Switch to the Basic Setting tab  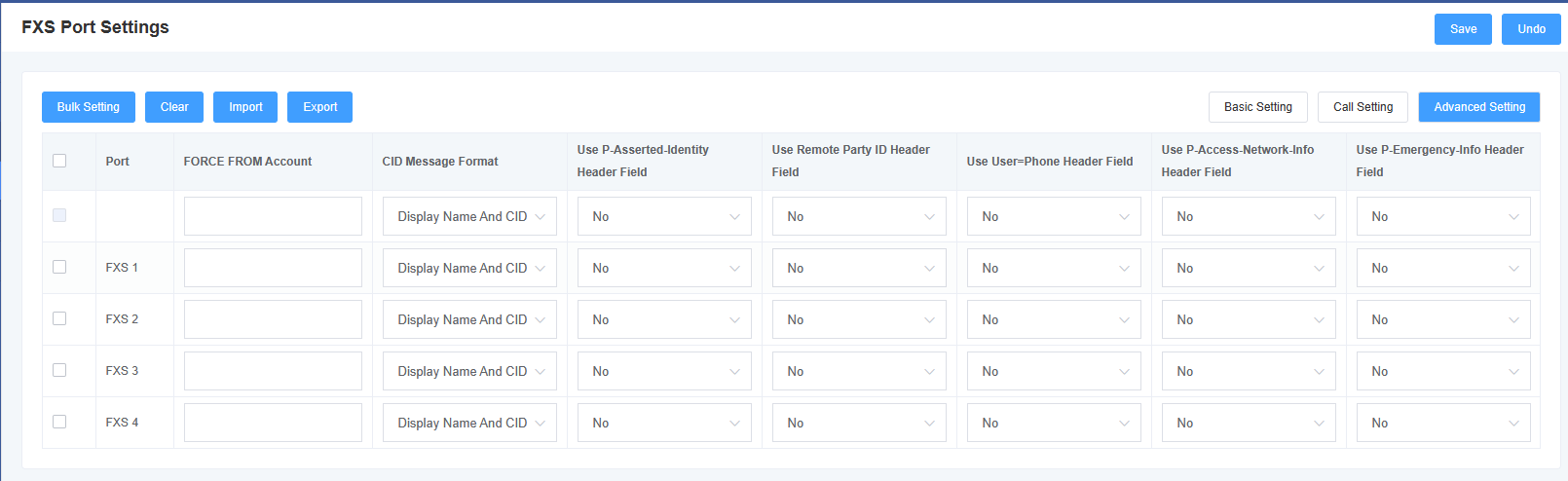(x=1258, y=107)
